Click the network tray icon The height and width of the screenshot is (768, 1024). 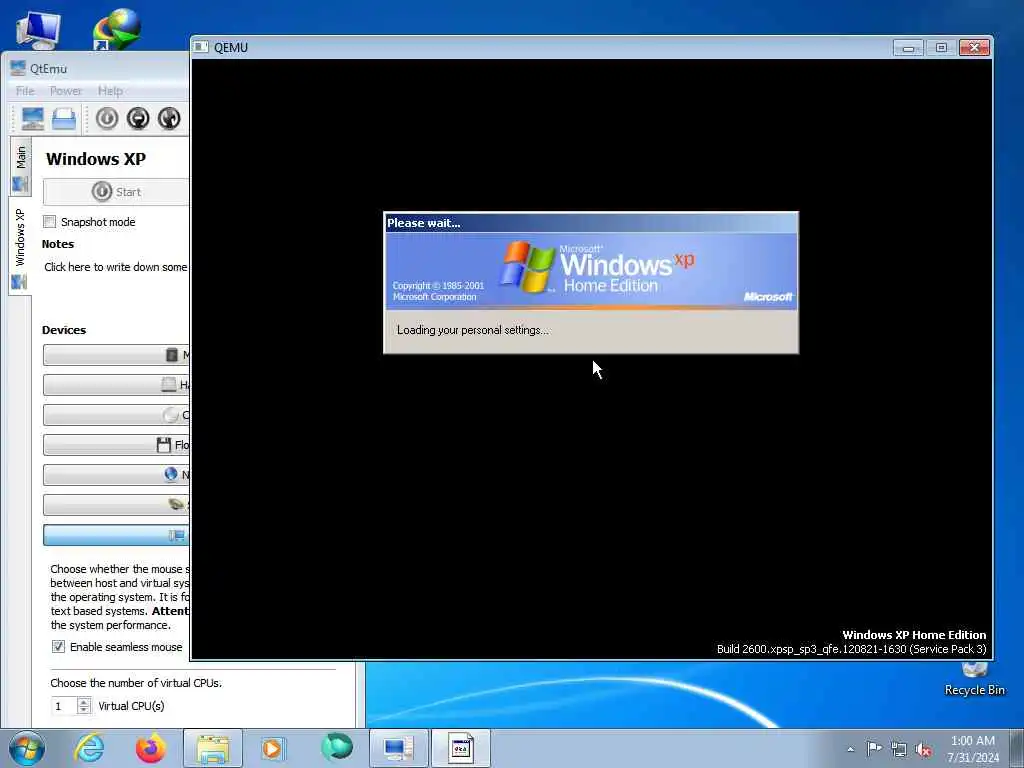[899, 749]
